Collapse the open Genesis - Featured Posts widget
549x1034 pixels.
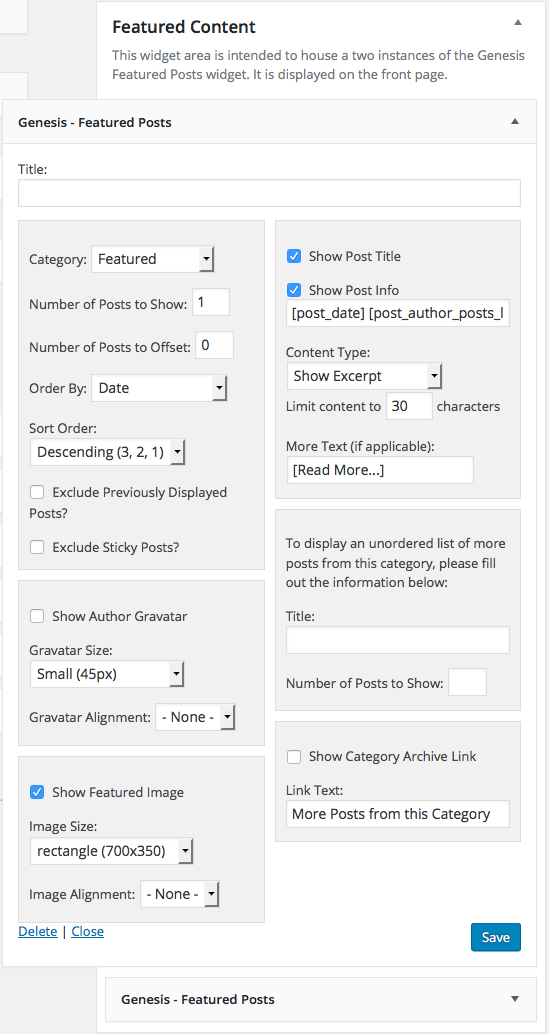click(515, 121)
